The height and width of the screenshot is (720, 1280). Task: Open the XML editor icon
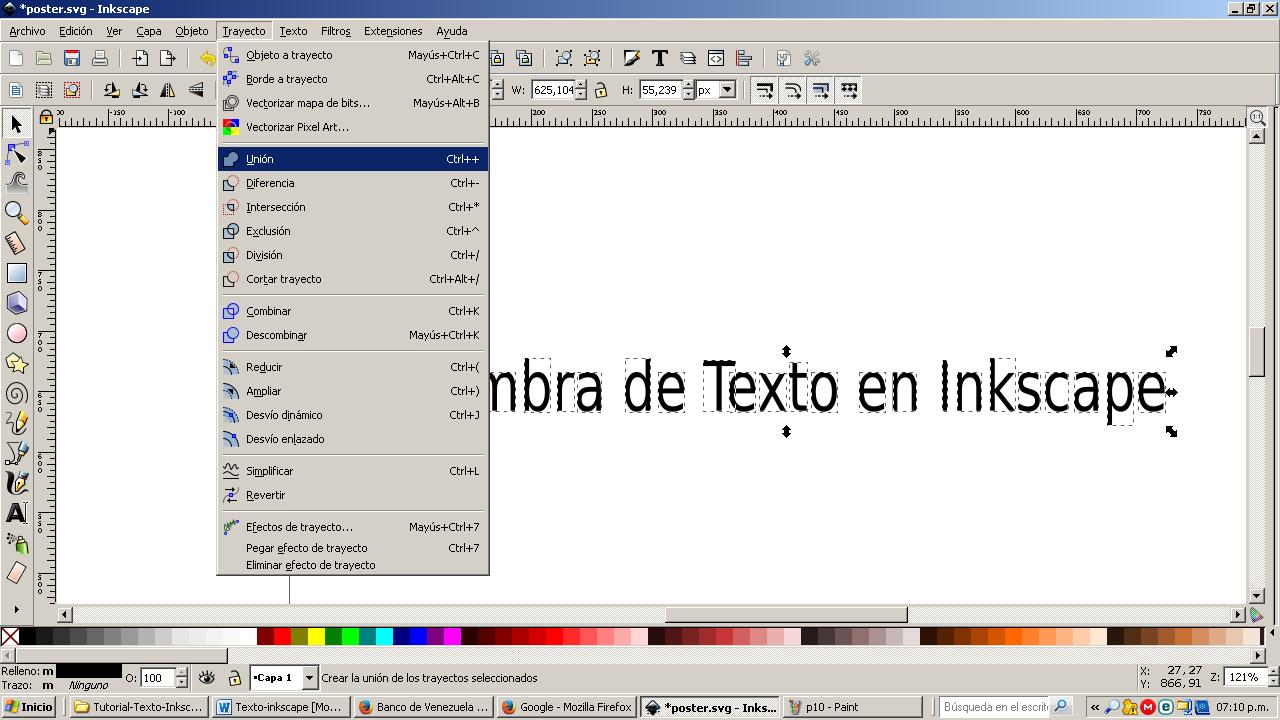point(716,59)
